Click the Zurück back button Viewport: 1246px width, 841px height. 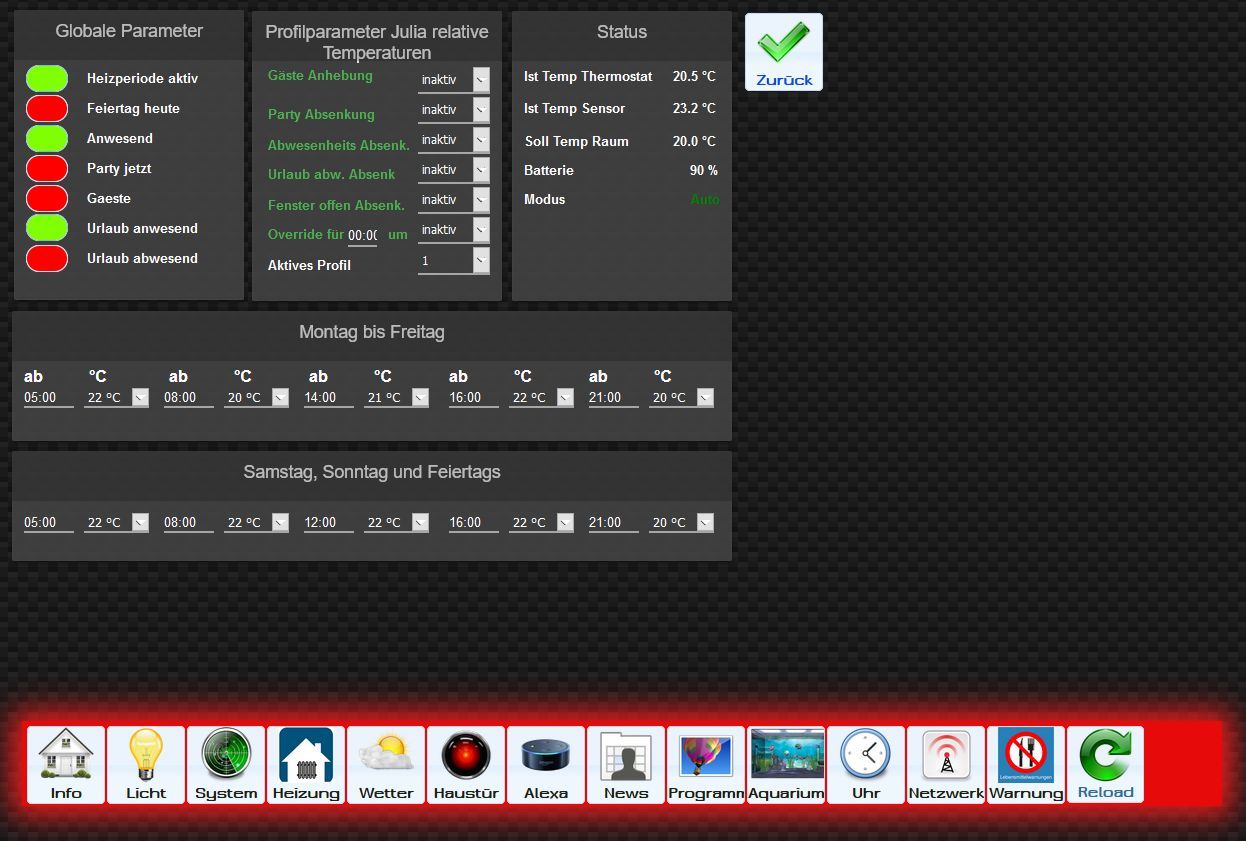coord(784,52)
